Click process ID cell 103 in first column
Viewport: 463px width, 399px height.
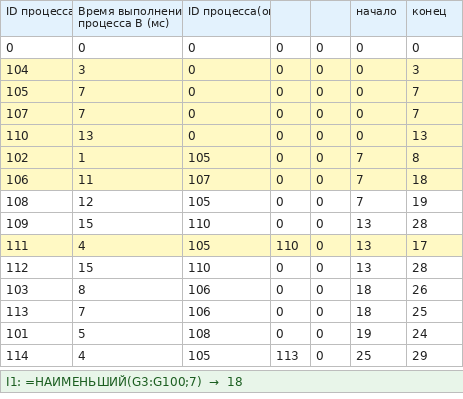(36, 290)
